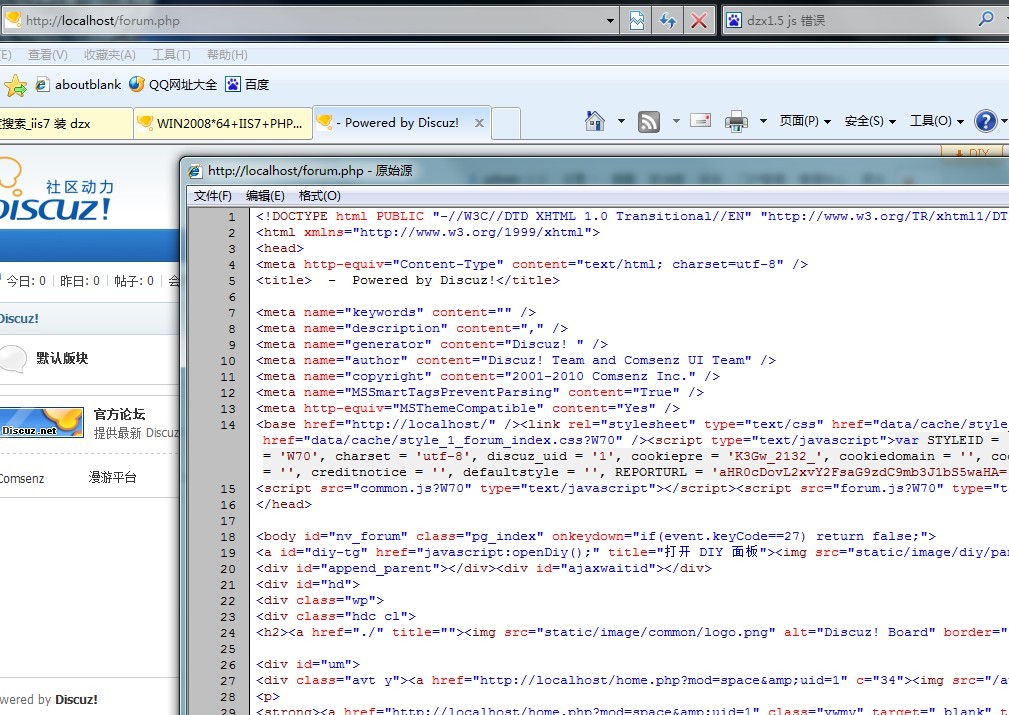Open a new blank tab

click(506, 123)
